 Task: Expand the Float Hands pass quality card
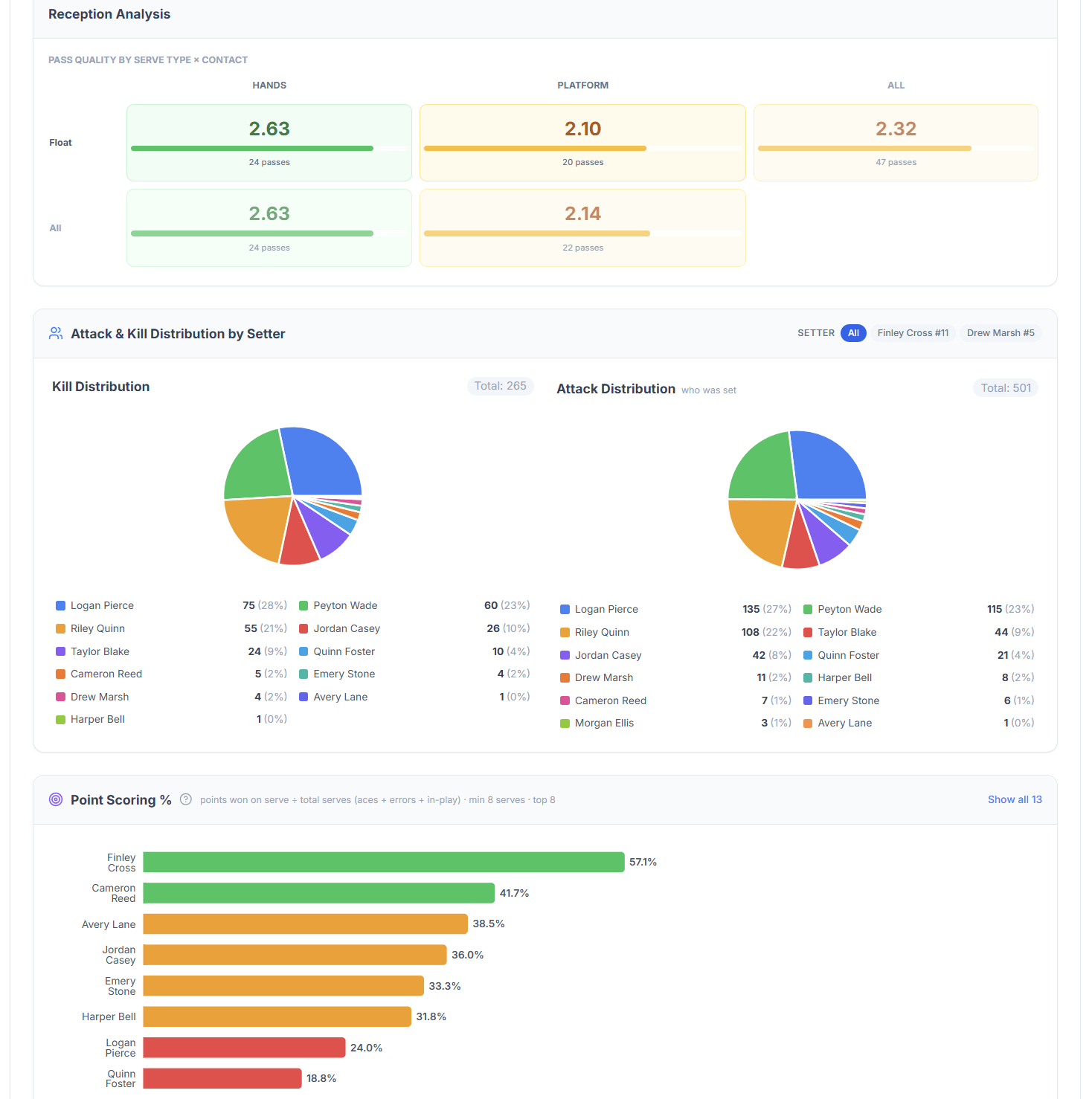click(269, 142)
